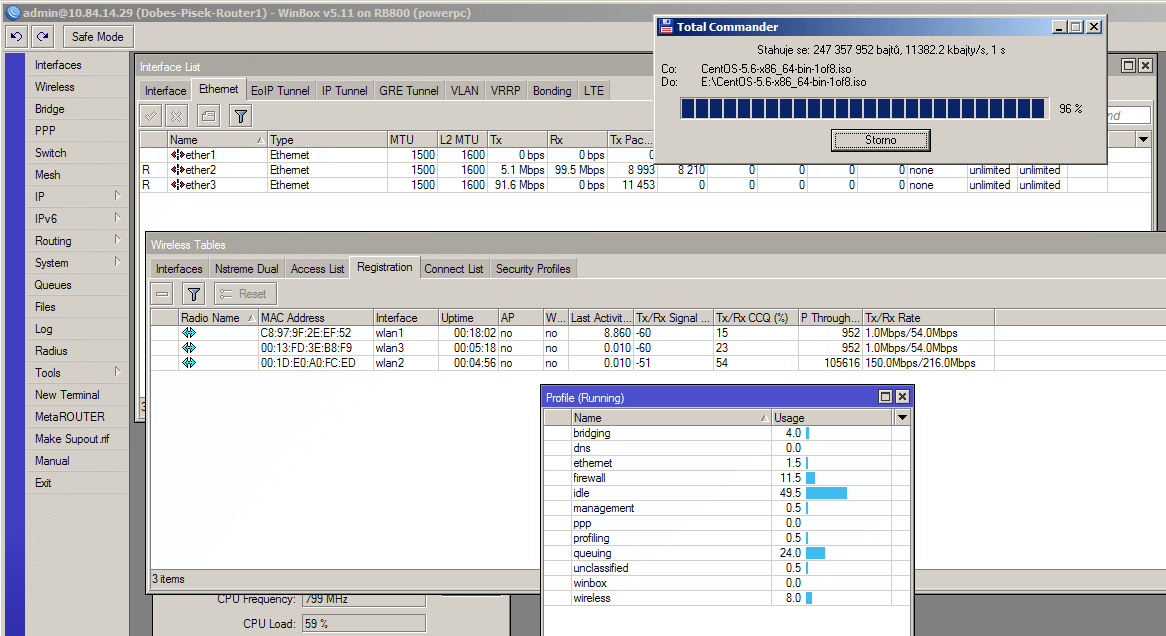The image size is (1166, 636).
Task: Expand the System submenu arrow
Action: (117, 262)
